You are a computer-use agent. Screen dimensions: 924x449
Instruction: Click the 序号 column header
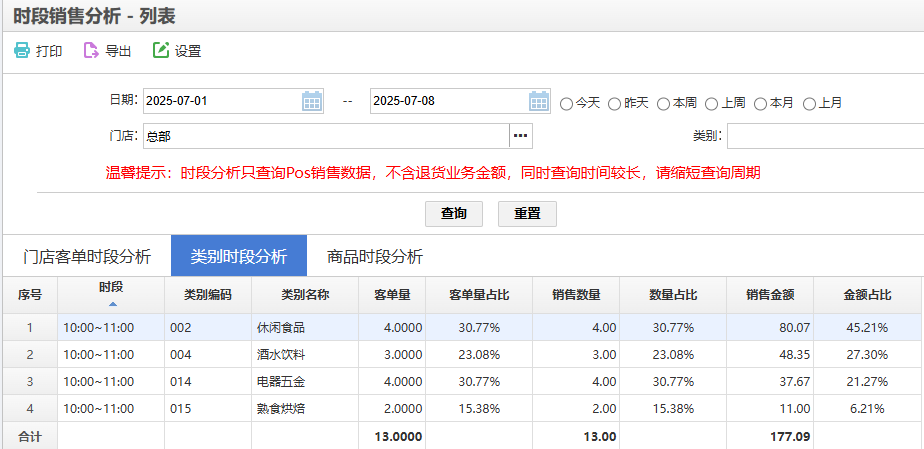coord(30,295)
